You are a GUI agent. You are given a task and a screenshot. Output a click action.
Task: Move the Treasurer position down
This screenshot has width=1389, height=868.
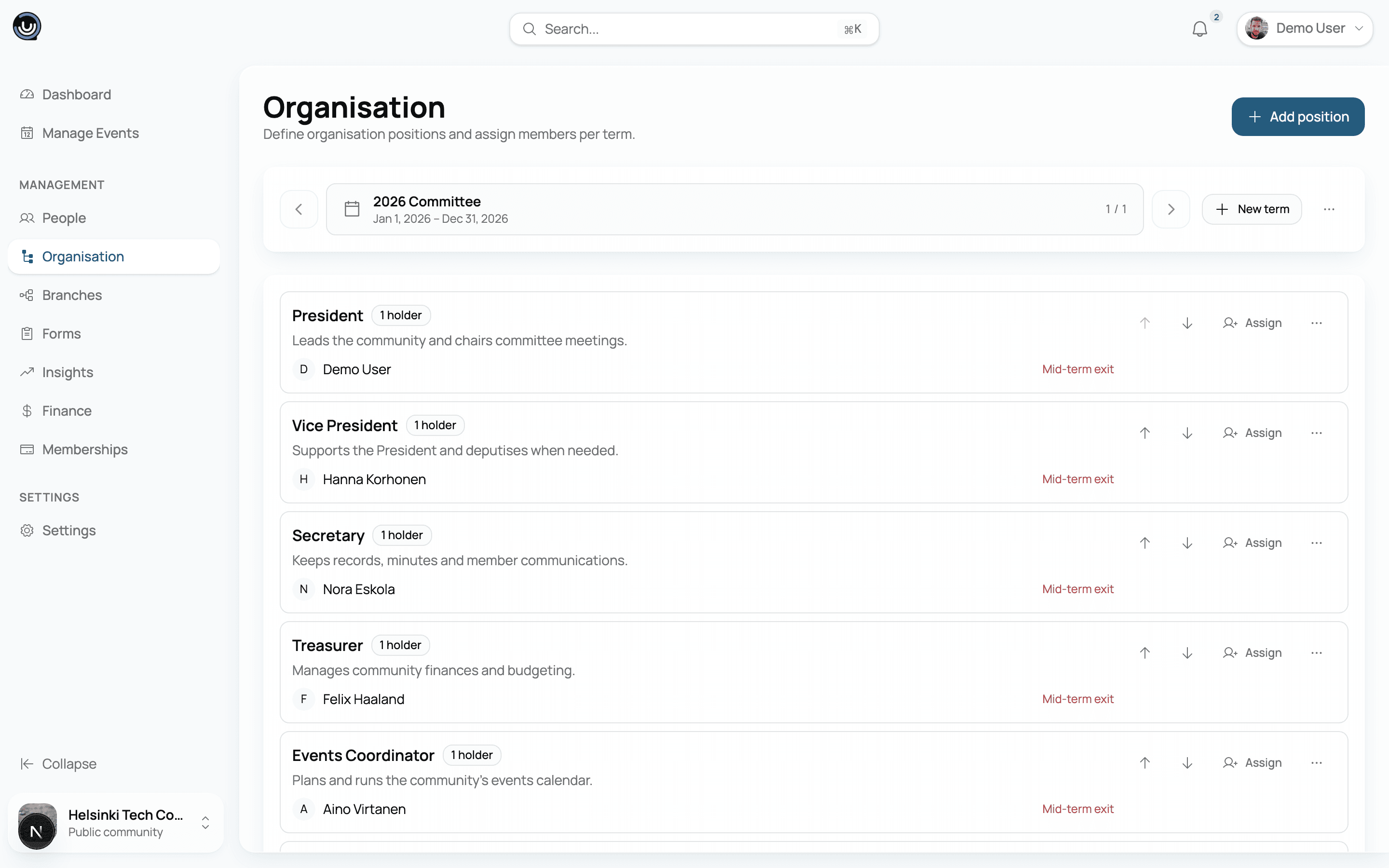point(1187,653)
